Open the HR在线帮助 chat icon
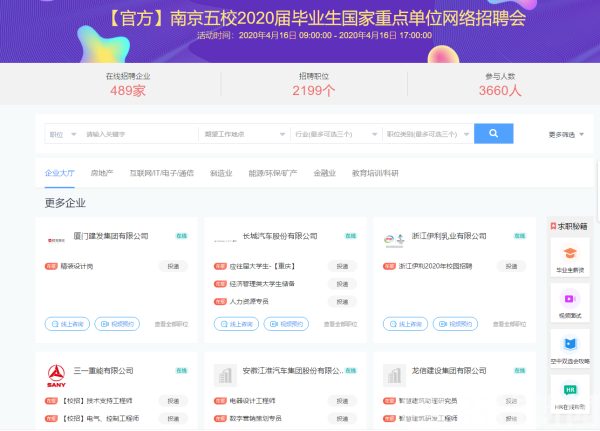600x431 pixels. [570, 390]
